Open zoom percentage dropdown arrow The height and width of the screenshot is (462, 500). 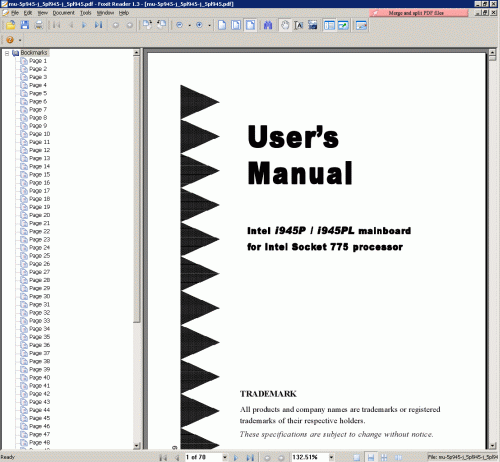click(331, 457)
